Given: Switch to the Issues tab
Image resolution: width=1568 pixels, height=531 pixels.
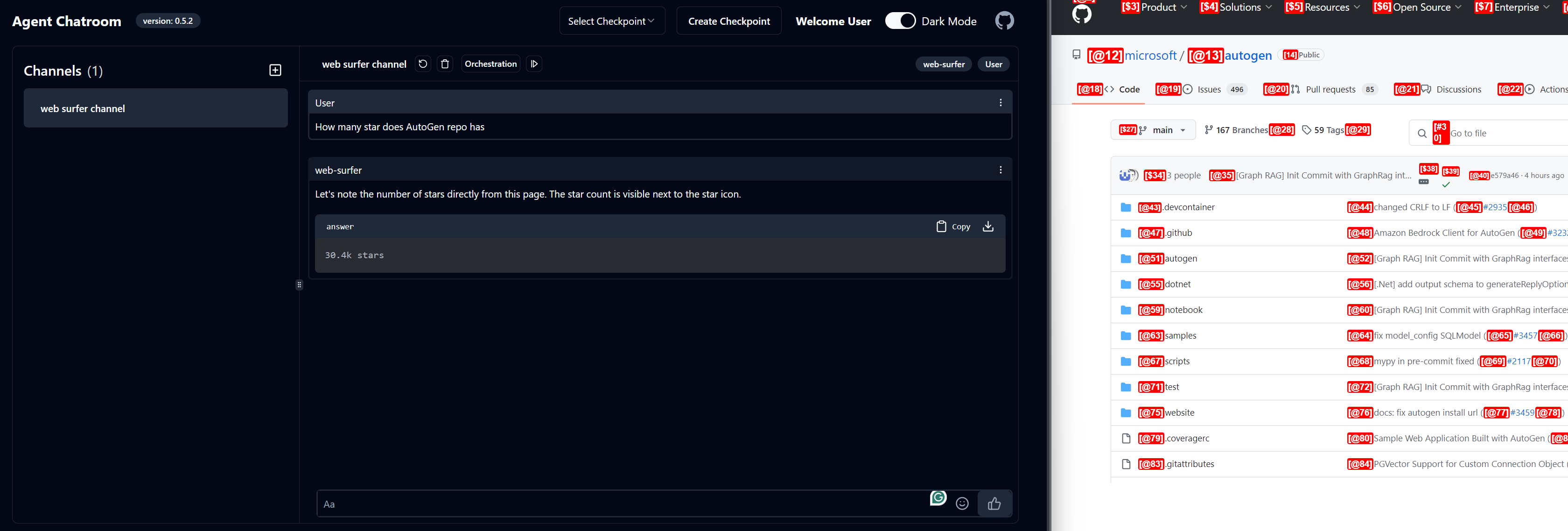Looking at the screenshot, I should pyautogui.click(x=1208, y=90).
